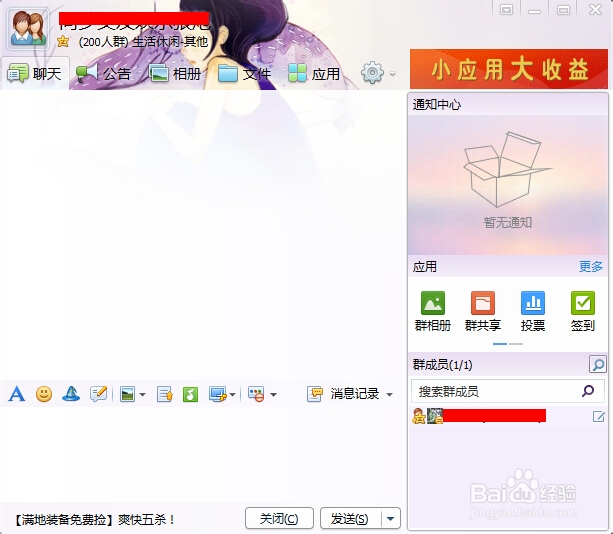Image resolution: width=613 pixels, height=534 pixels.
Task: Open the 公告 announcements tab
Action: [103, 73]
